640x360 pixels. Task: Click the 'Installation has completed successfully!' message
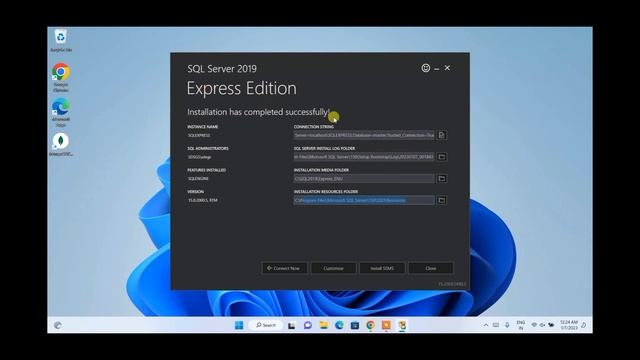pos(258,112)
